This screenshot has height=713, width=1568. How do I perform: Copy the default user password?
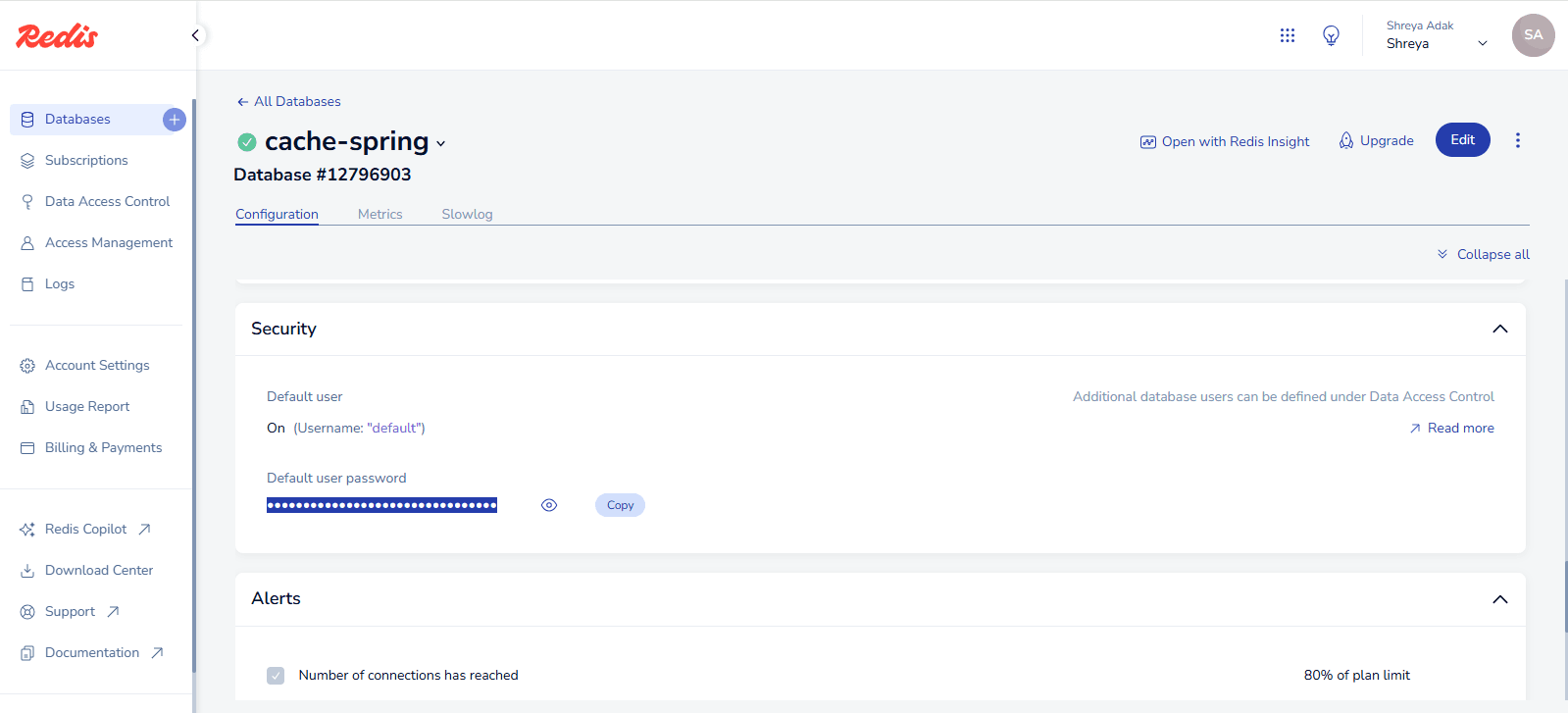[620, 505]
